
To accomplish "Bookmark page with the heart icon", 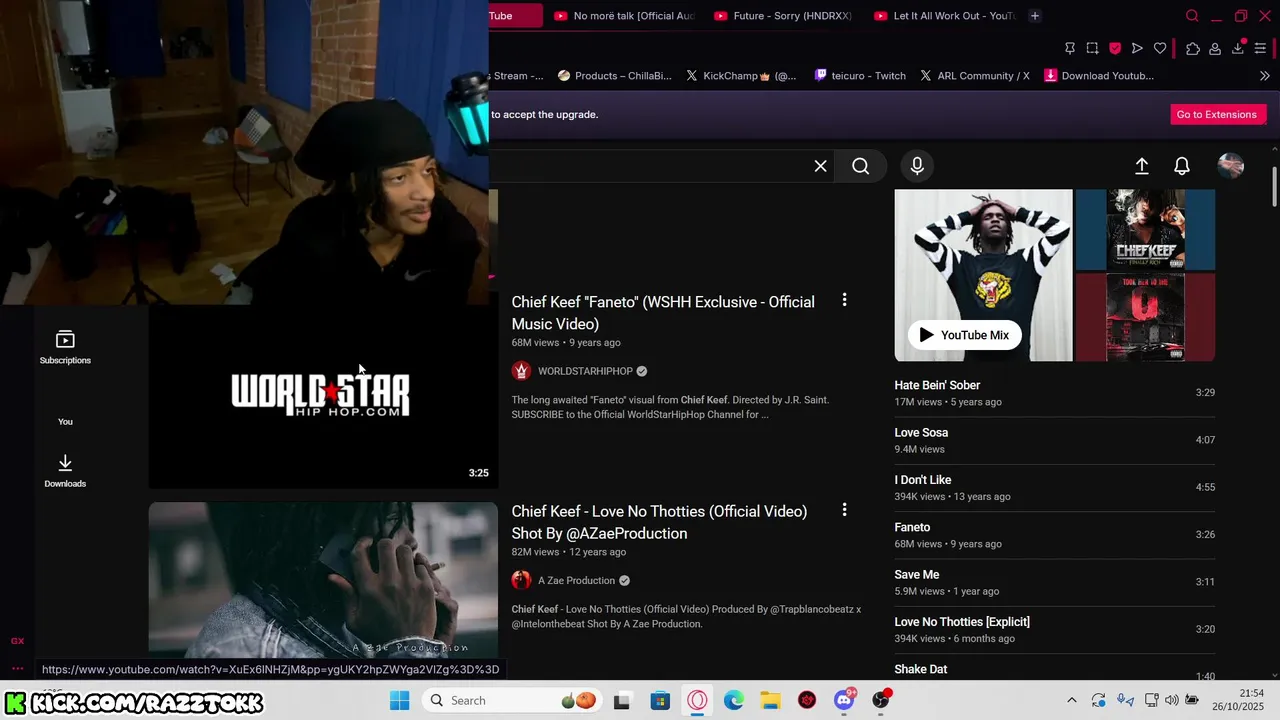I will [x=1160, y=48].
